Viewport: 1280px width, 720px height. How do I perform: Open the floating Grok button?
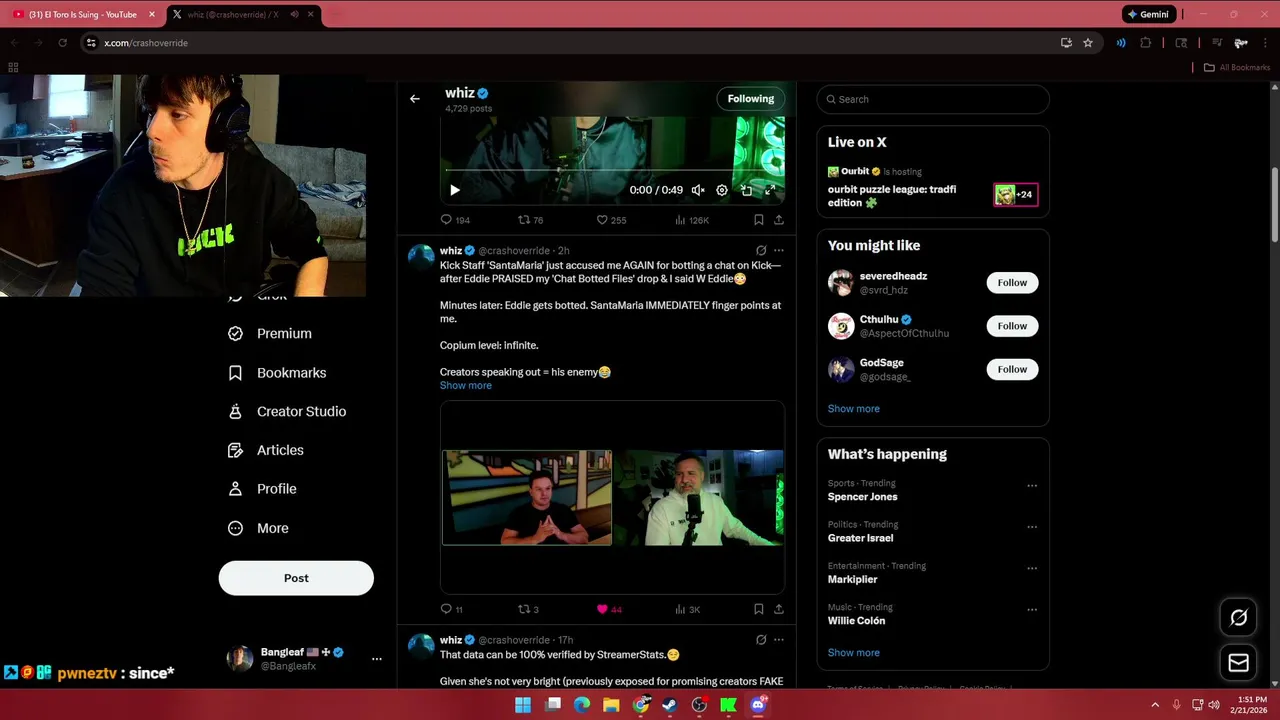[x=1238, y=618]
